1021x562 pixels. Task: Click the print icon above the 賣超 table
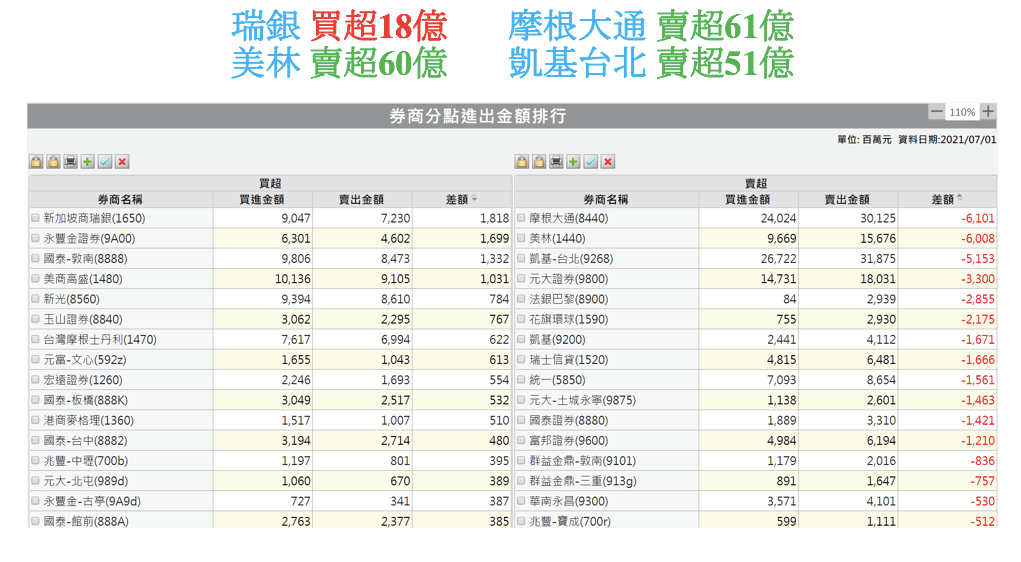(556, 162)
